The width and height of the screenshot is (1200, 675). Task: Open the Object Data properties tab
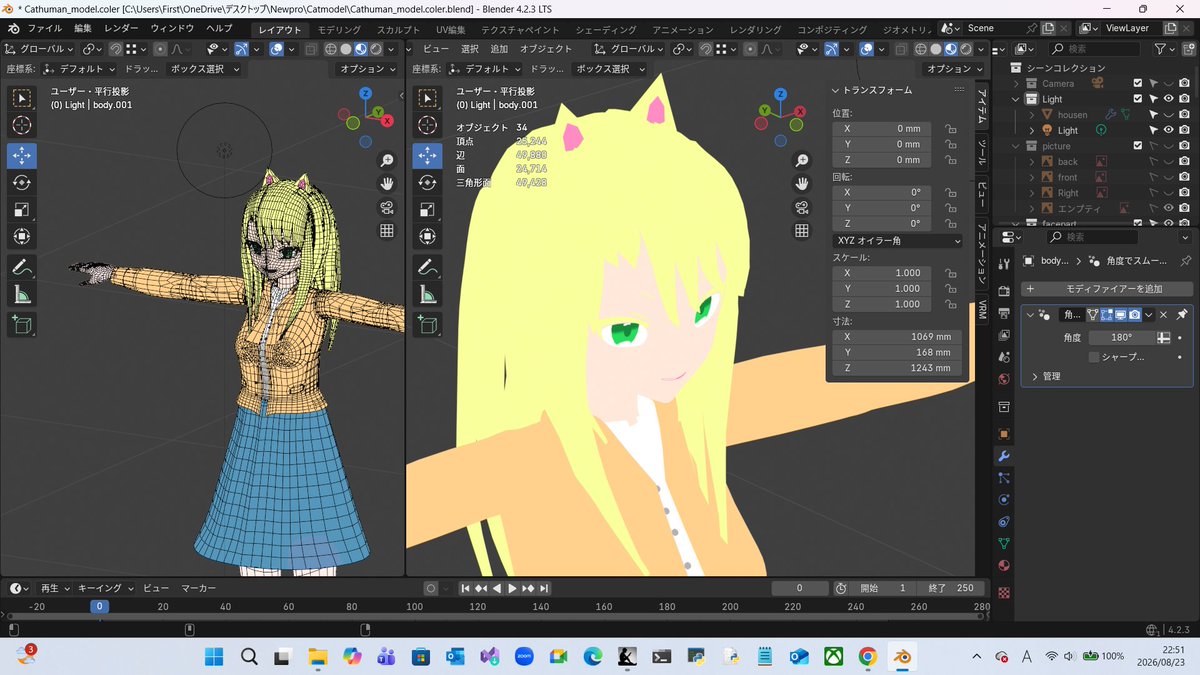1004,544
